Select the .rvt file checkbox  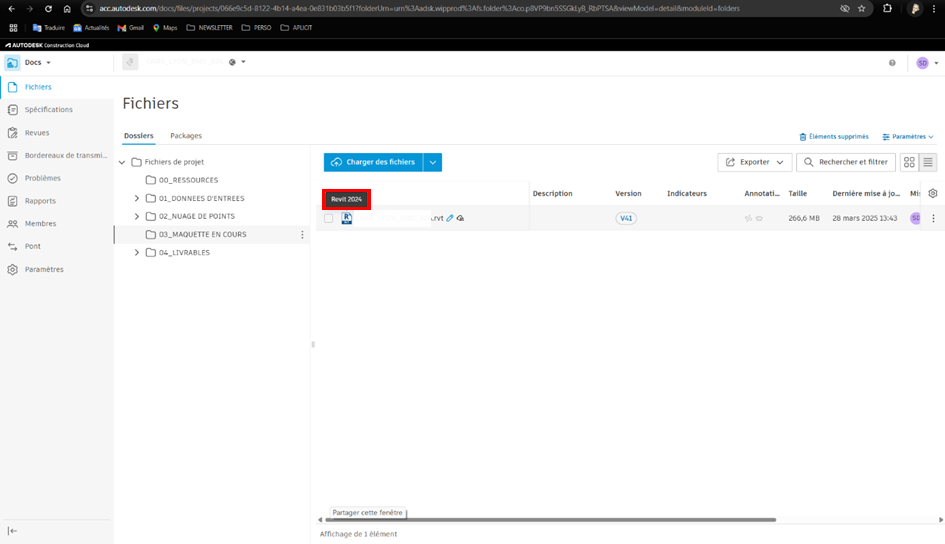coord(328,218)
